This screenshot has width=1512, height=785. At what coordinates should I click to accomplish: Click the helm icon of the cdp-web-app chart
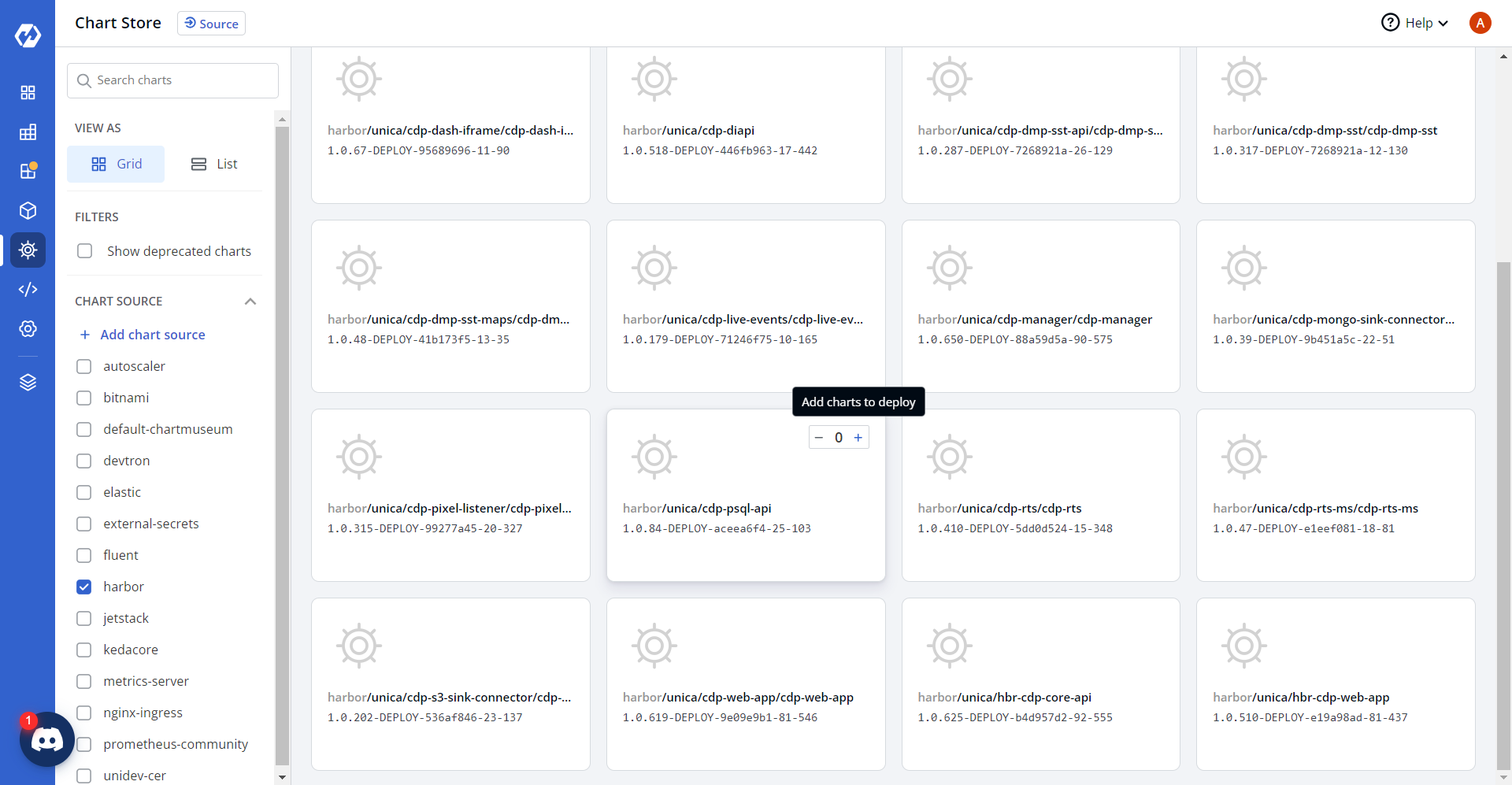pyautogui.click(x=654, y=646)
